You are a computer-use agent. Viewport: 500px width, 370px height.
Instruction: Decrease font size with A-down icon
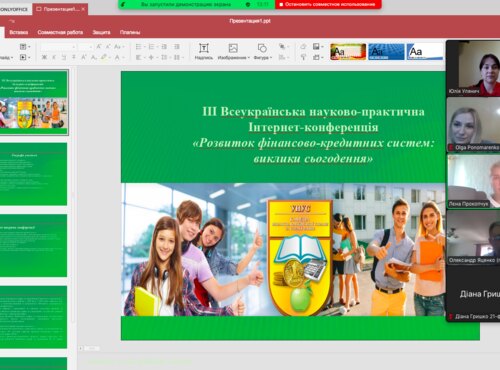pyautogui.click(x=108, y=47)
